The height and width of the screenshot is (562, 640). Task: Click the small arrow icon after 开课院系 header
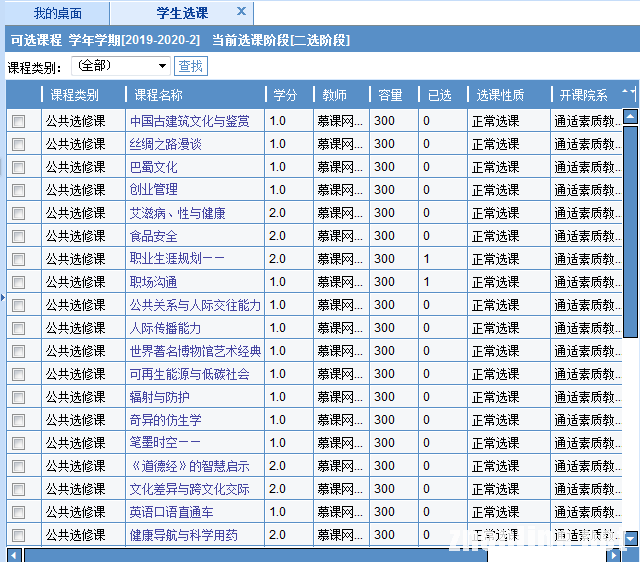coord(628,93)
